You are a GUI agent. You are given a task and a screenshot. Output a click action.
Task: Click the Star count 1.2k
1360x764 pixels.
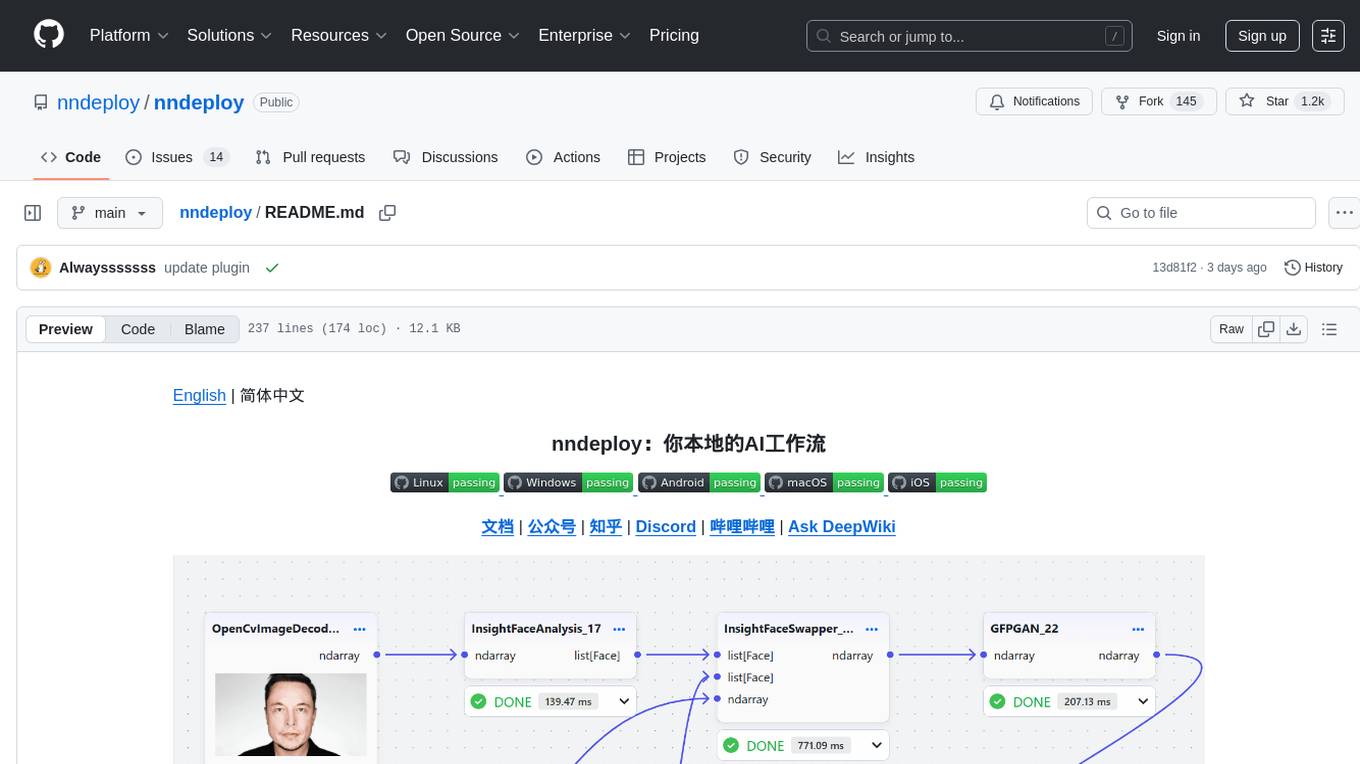[1311, 101]
